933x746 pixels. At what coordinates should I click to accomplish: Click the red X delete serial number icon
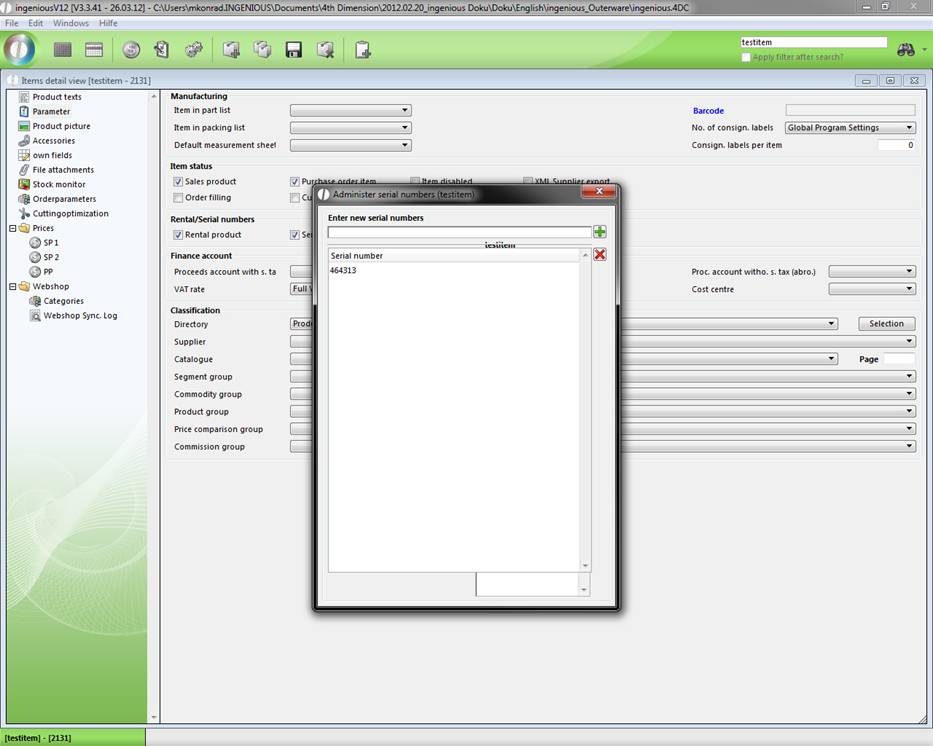click(599, 255)
